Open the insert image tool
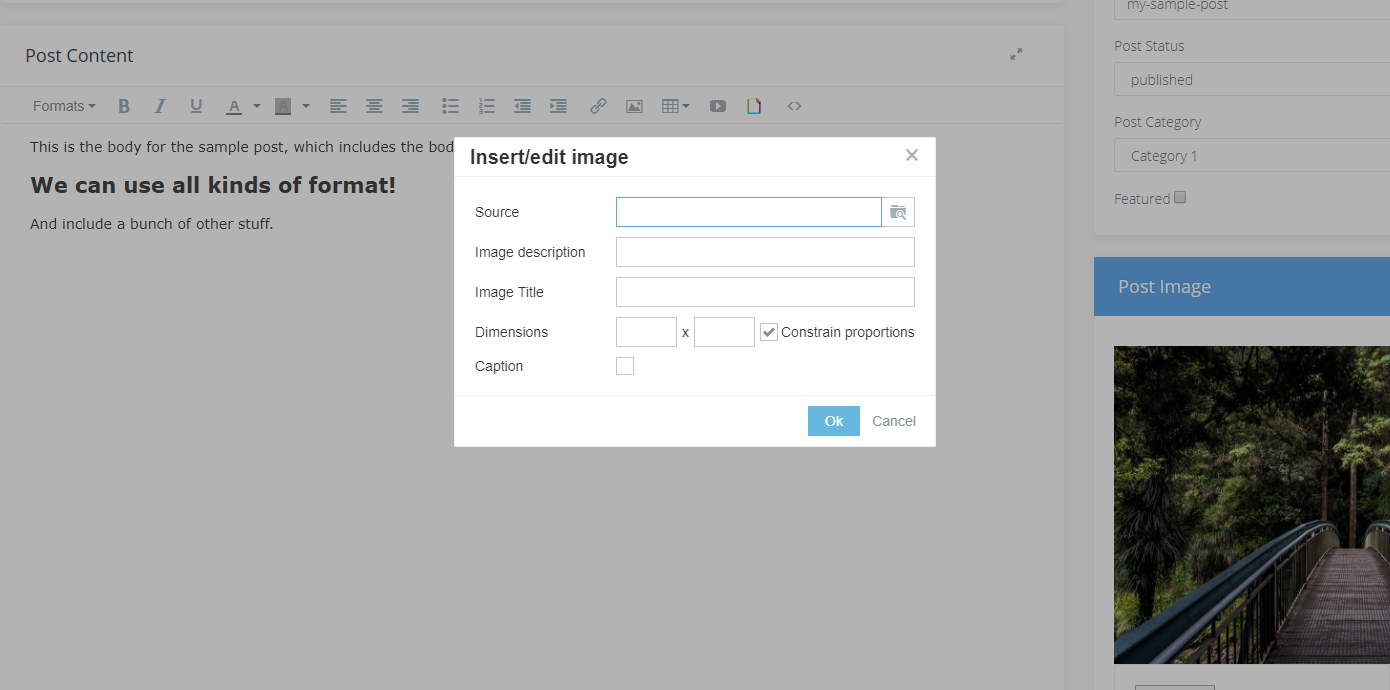 click(x=634, y=106)
